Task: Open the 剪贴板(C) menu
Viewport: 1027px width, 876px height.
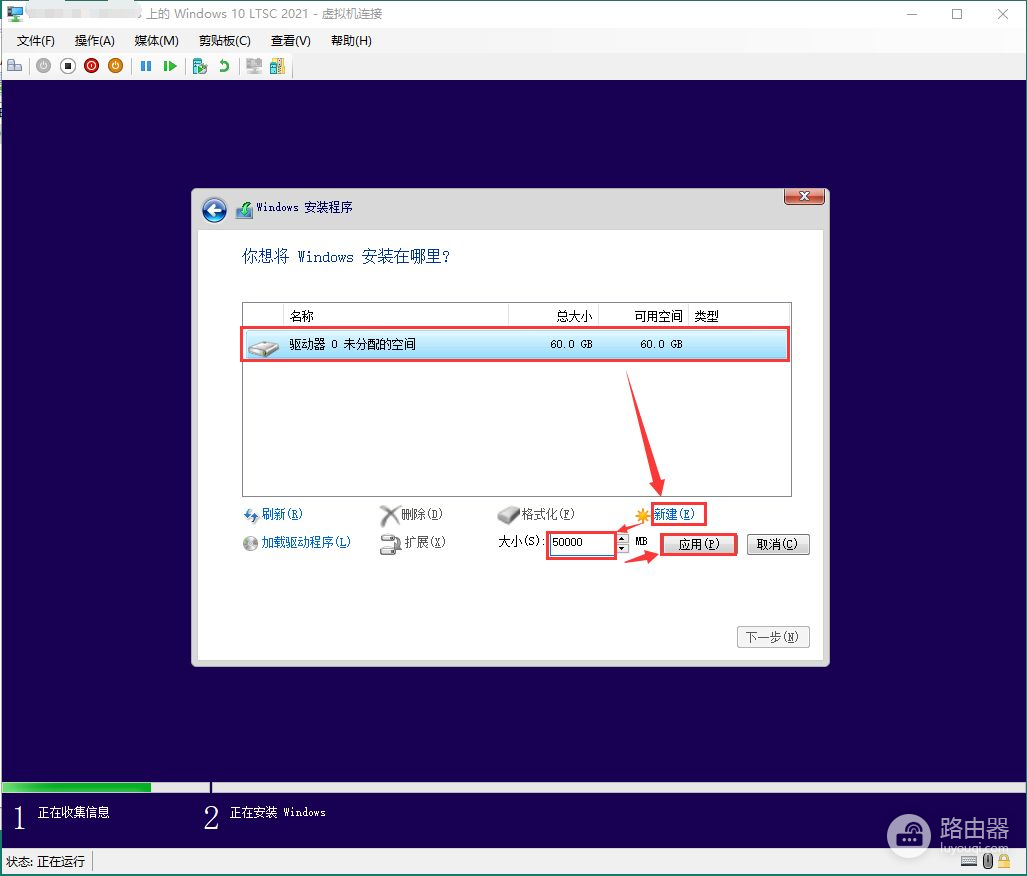Action: (x=224, y=41)
